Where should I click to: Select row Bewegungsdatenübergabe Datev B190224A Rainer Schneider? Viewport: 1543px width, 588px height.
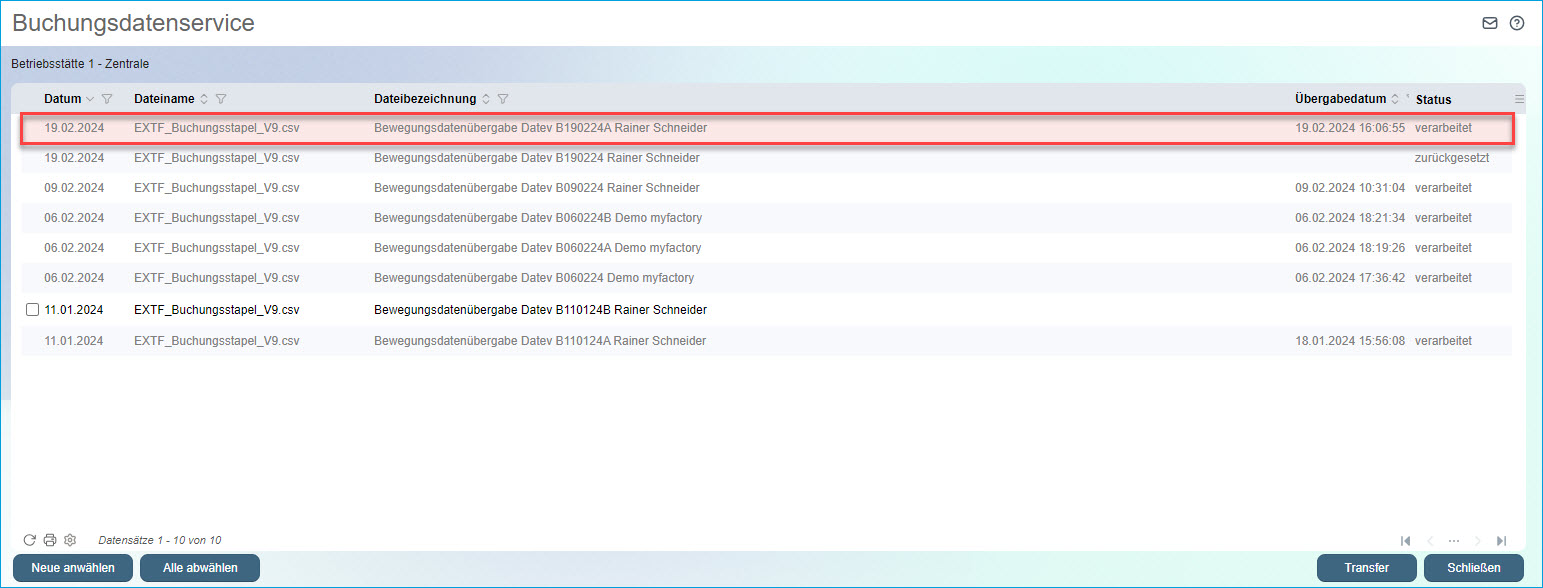pos(766,128)
